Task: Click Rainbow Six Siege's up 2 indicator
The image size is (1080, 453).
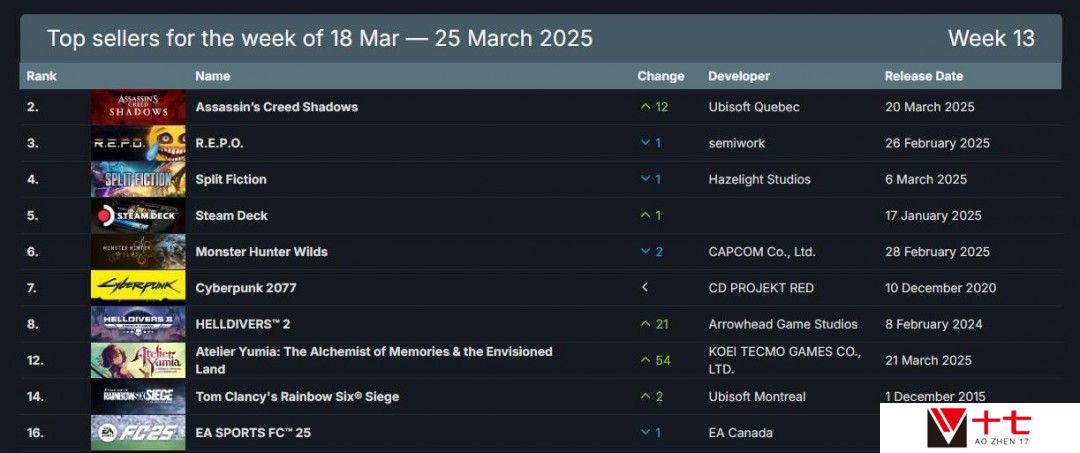Action: click(x=652, y=397)
